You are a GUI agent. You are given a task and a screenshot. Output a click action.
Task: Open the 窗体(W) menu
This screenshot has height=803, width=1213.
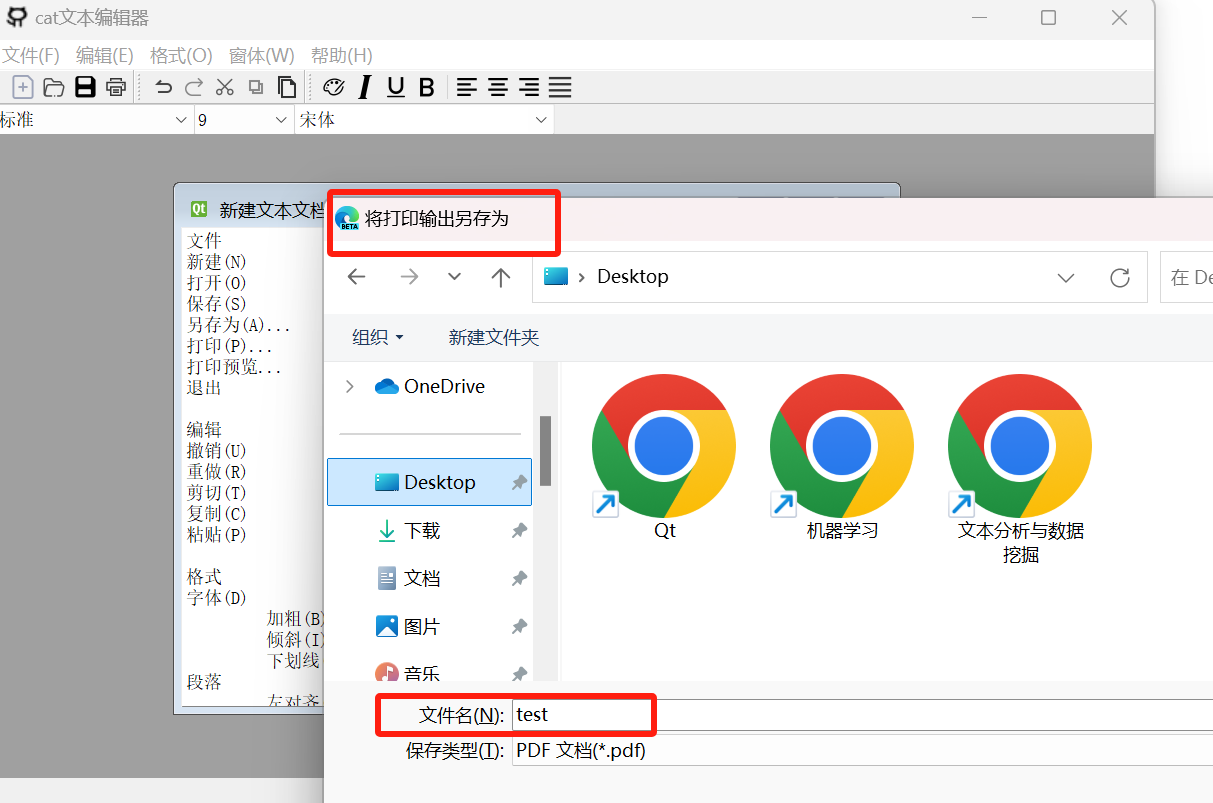pos(262,55)
